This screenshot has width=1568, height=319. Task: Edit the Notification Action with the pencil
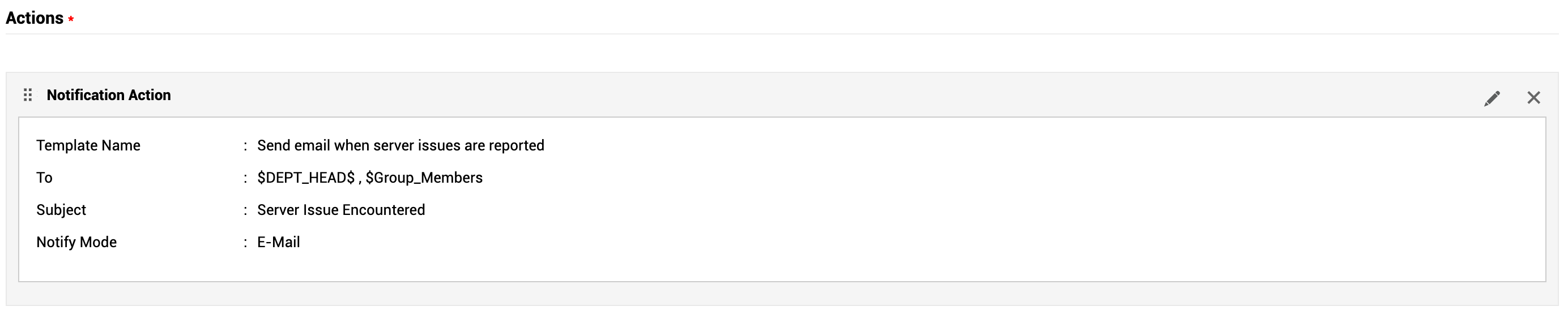tap(1492, 98)
